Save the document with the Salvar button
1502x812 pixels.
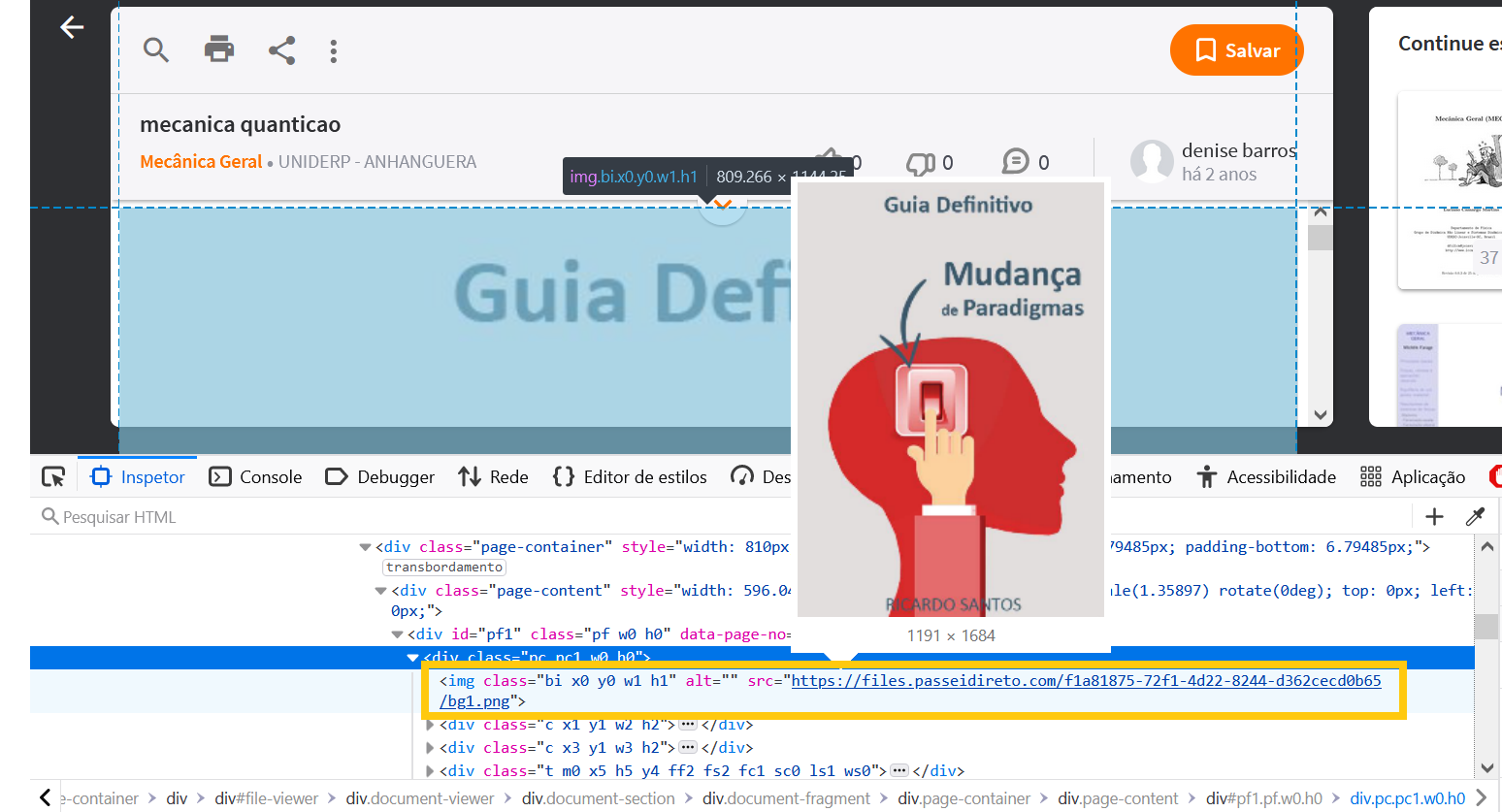pos(1236,50)
